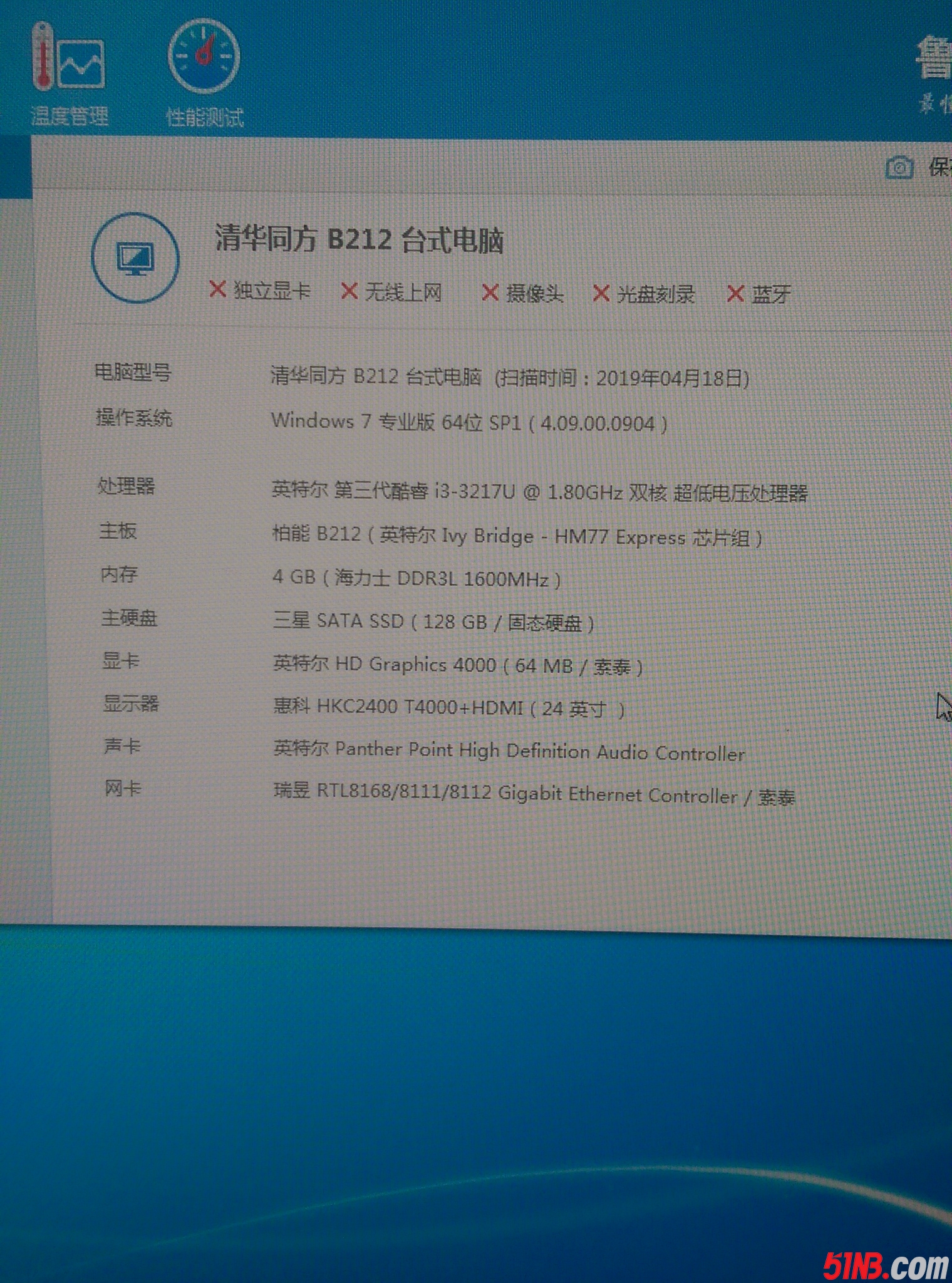
Task: Click the Panther Point audio controller entry
Action: pos(509,751)
